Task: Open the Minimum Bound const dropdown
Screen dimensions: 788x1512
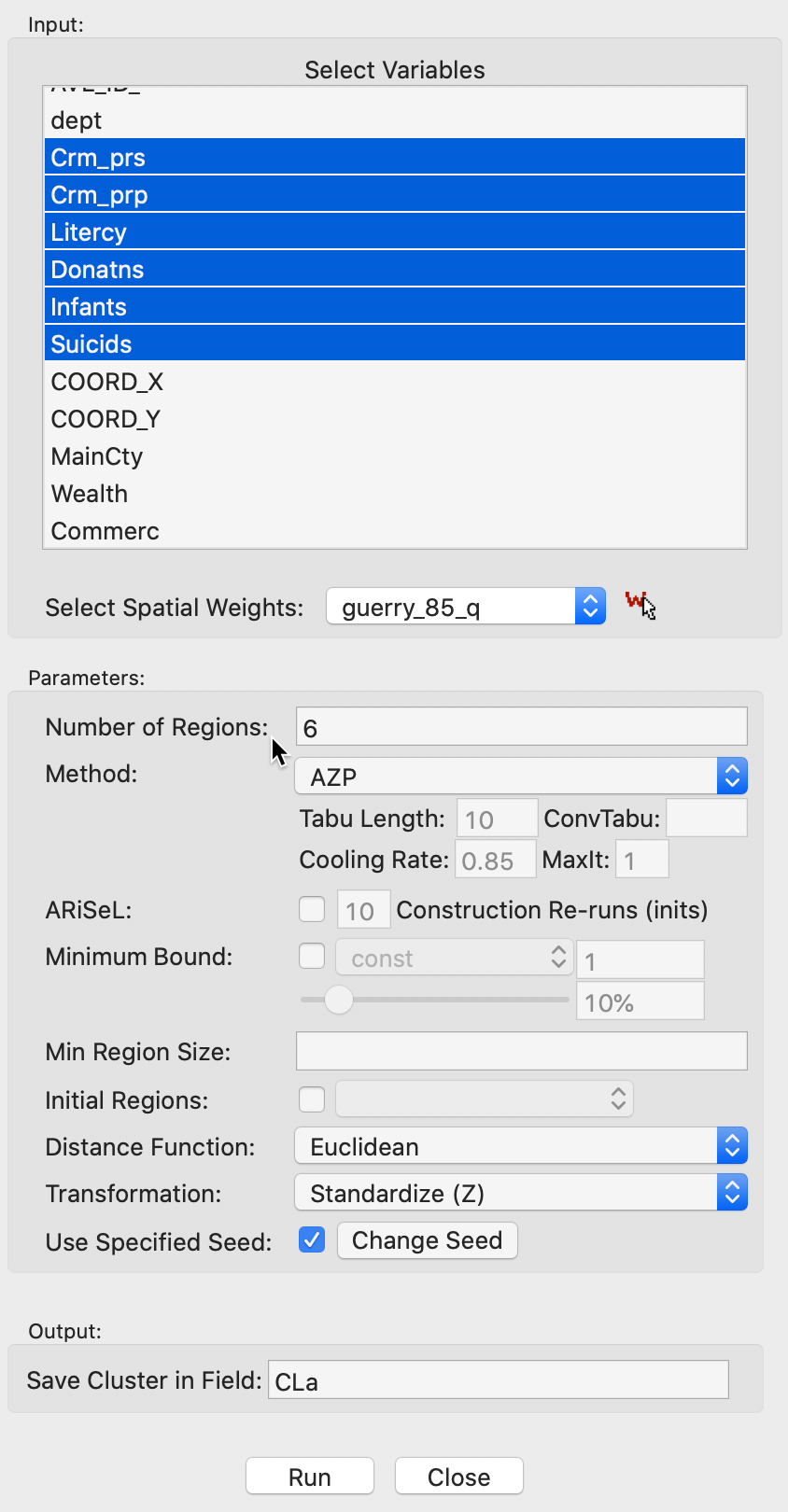Action: pos(453,958)
